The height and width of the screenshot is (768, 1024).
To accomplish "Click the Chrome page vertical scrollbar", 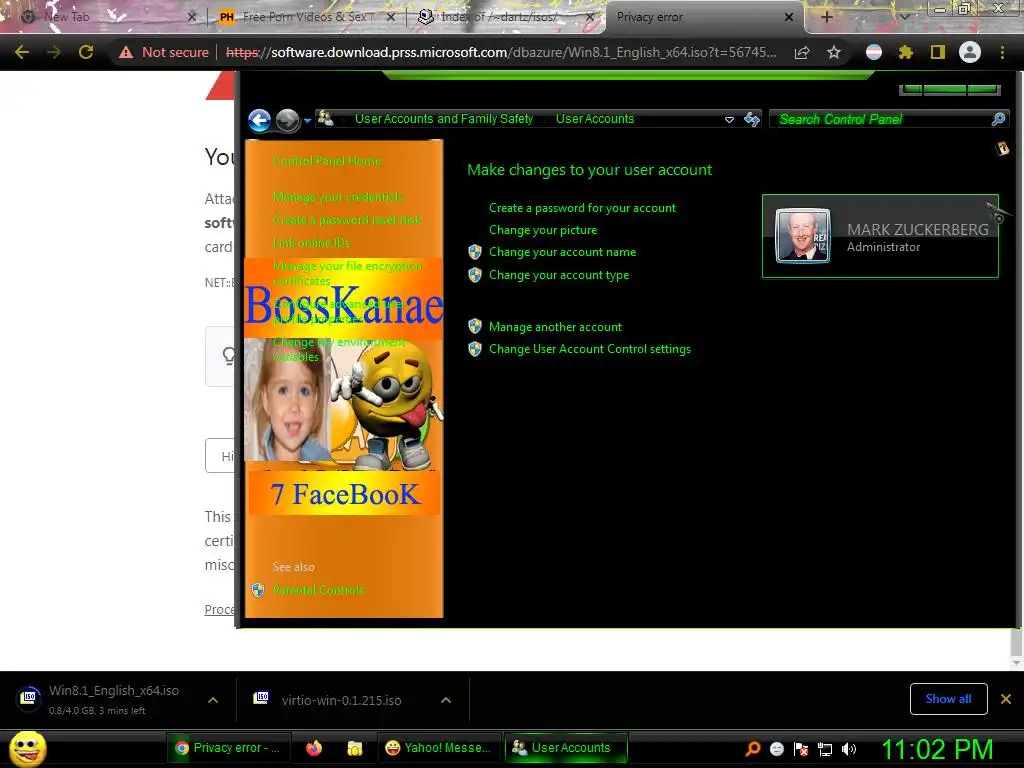I will (x=1016, y=643).
